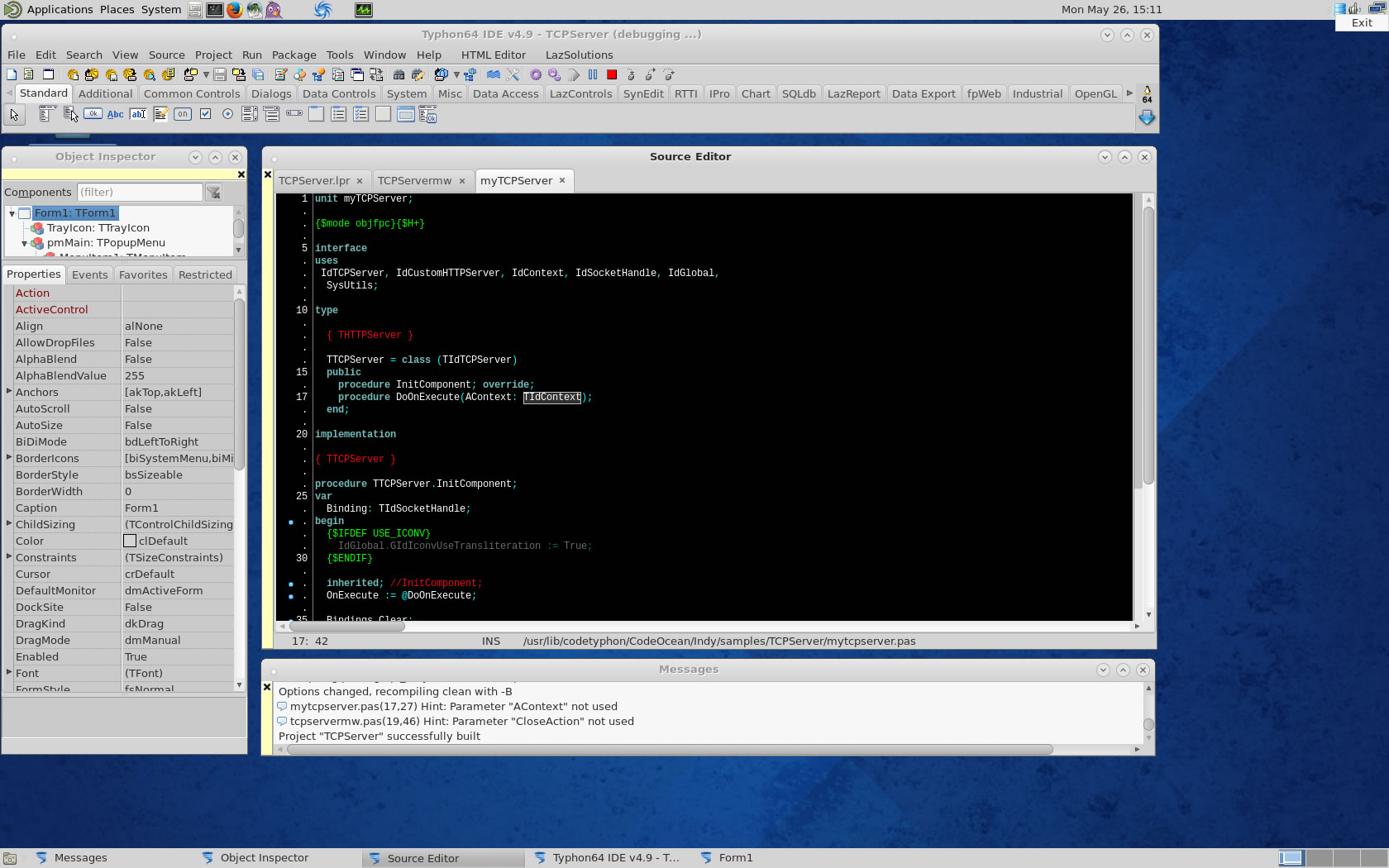This screenshot has height=868, width=1389.
Task: Expand the ChildSizing property
Action: [9, 523]
